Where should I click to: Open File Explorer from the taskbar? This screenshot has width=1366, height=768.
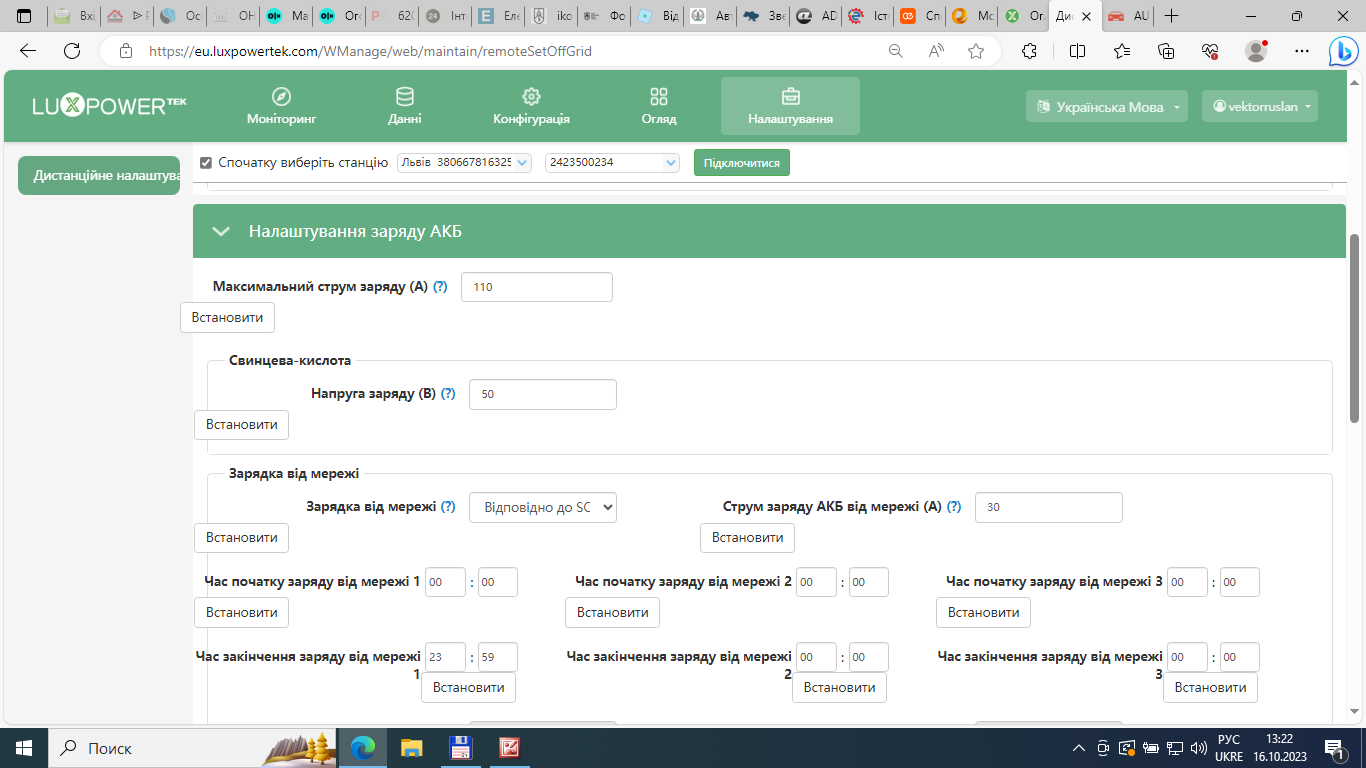point(411,748)
